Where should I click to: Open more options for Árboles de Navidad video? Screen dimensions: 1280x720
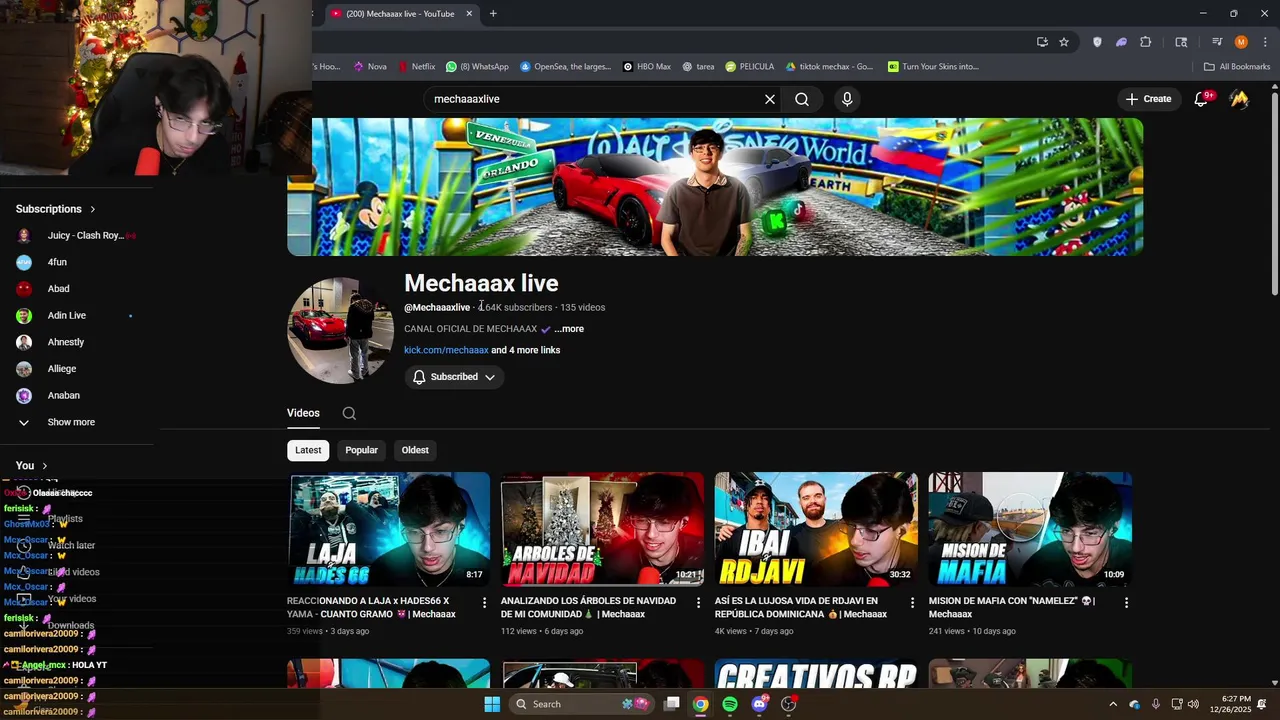pyautogui.click(x=698, y=603)
